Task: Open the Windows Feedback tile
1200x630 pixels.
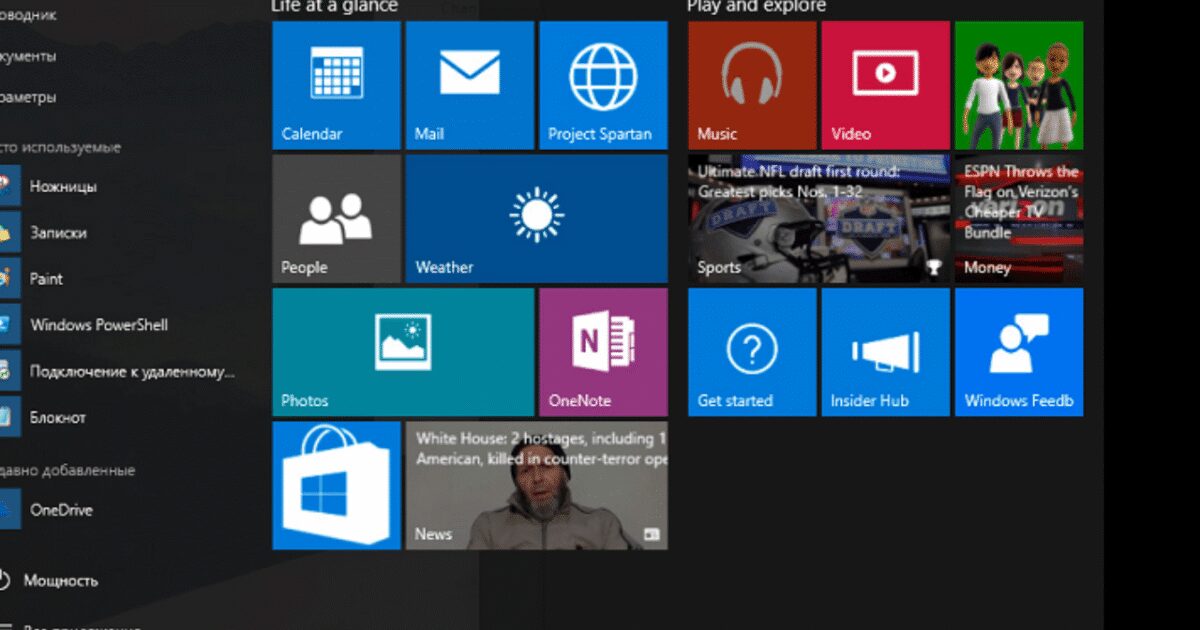Action: point(1019,352)
